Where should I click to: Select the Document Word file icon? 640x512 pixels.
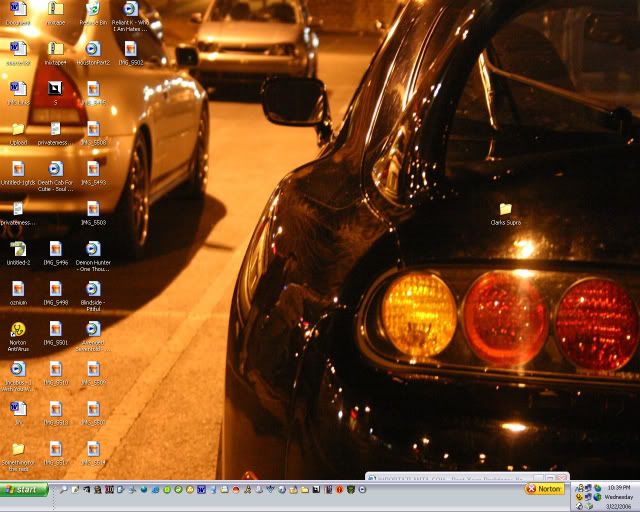[x=18, y=10]
